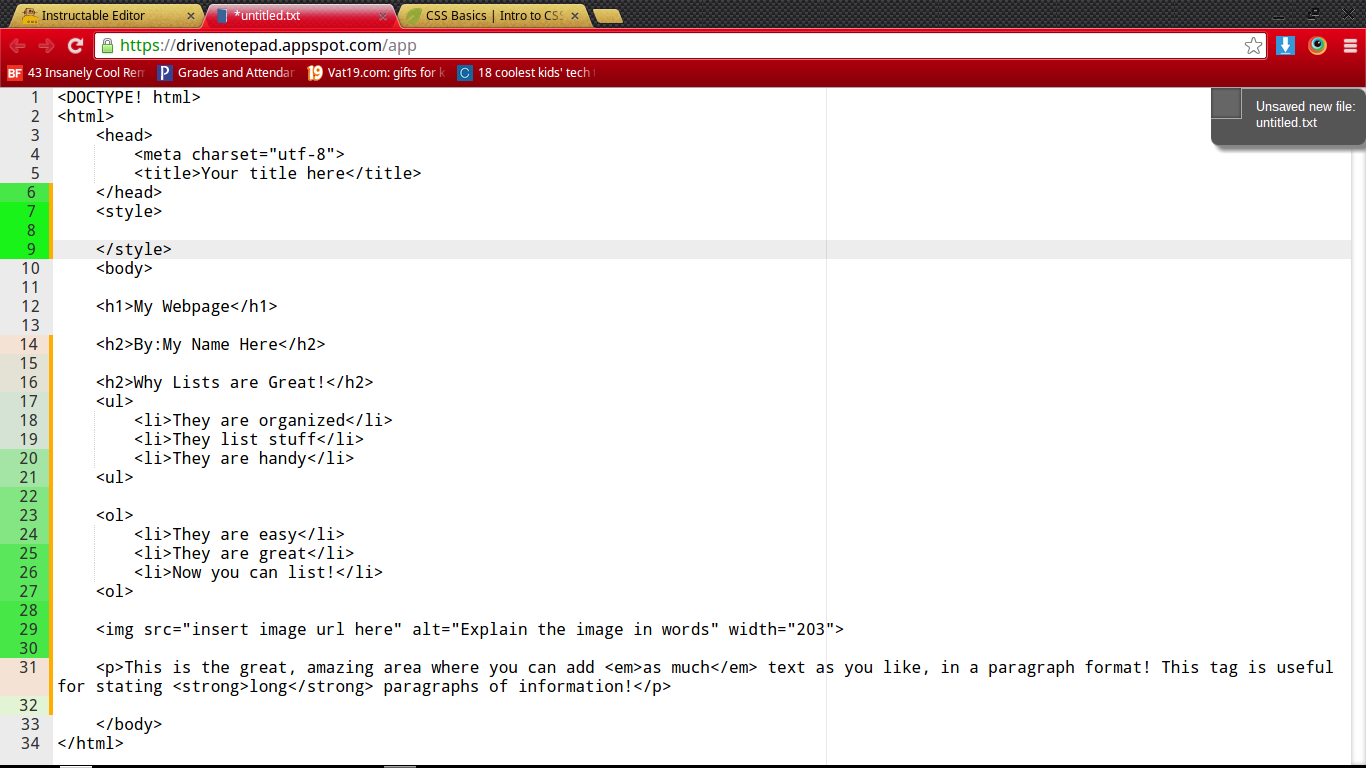Open the Chrome hamburger menu
The image size is (1366, 768).
click(1350, 46)
